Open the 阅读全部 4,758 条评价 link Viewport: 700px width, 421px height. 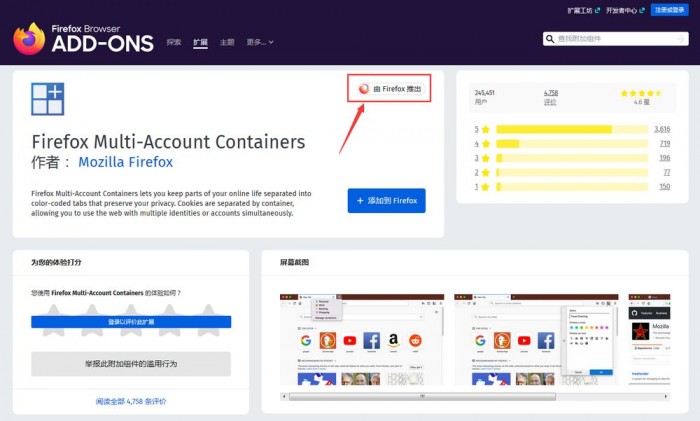pos(131,401)
